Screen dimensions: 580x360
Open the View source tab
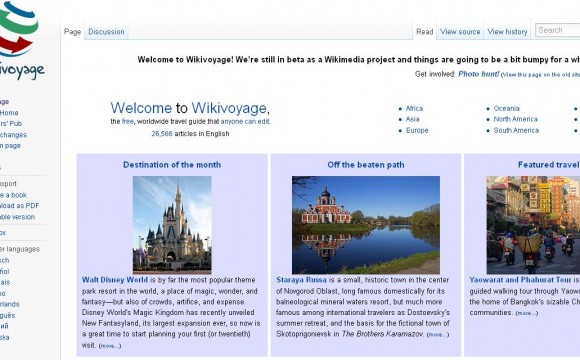tap(460, 32)
